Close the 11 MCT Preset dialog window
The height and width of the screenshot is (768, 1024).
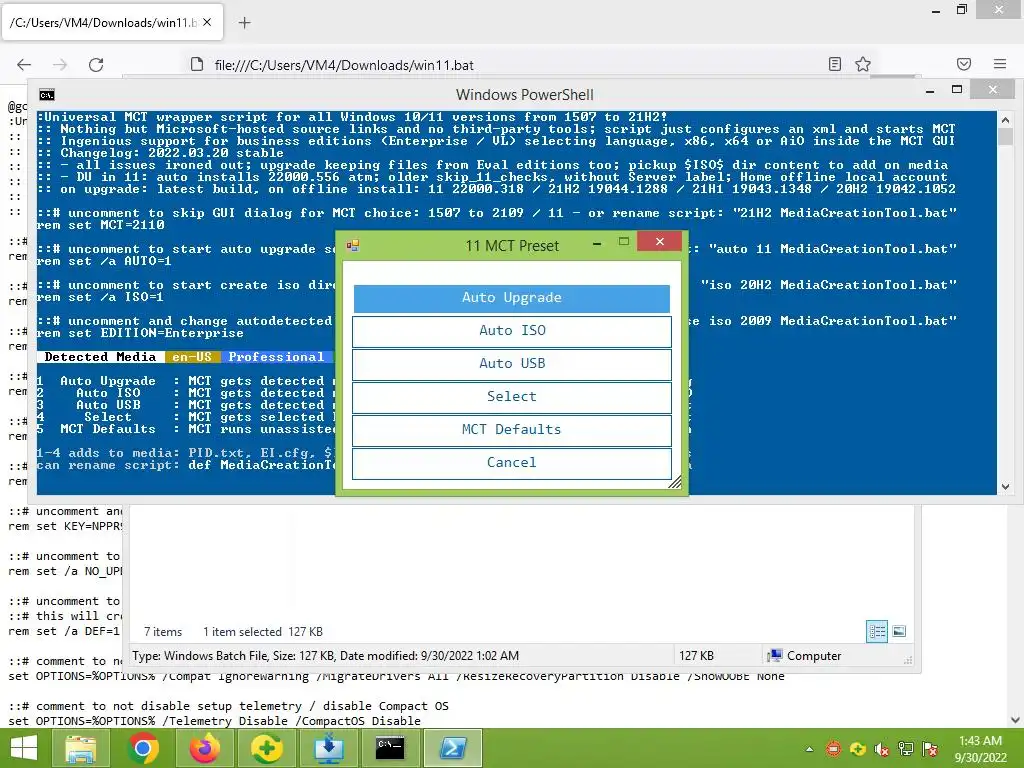[660, 242]
